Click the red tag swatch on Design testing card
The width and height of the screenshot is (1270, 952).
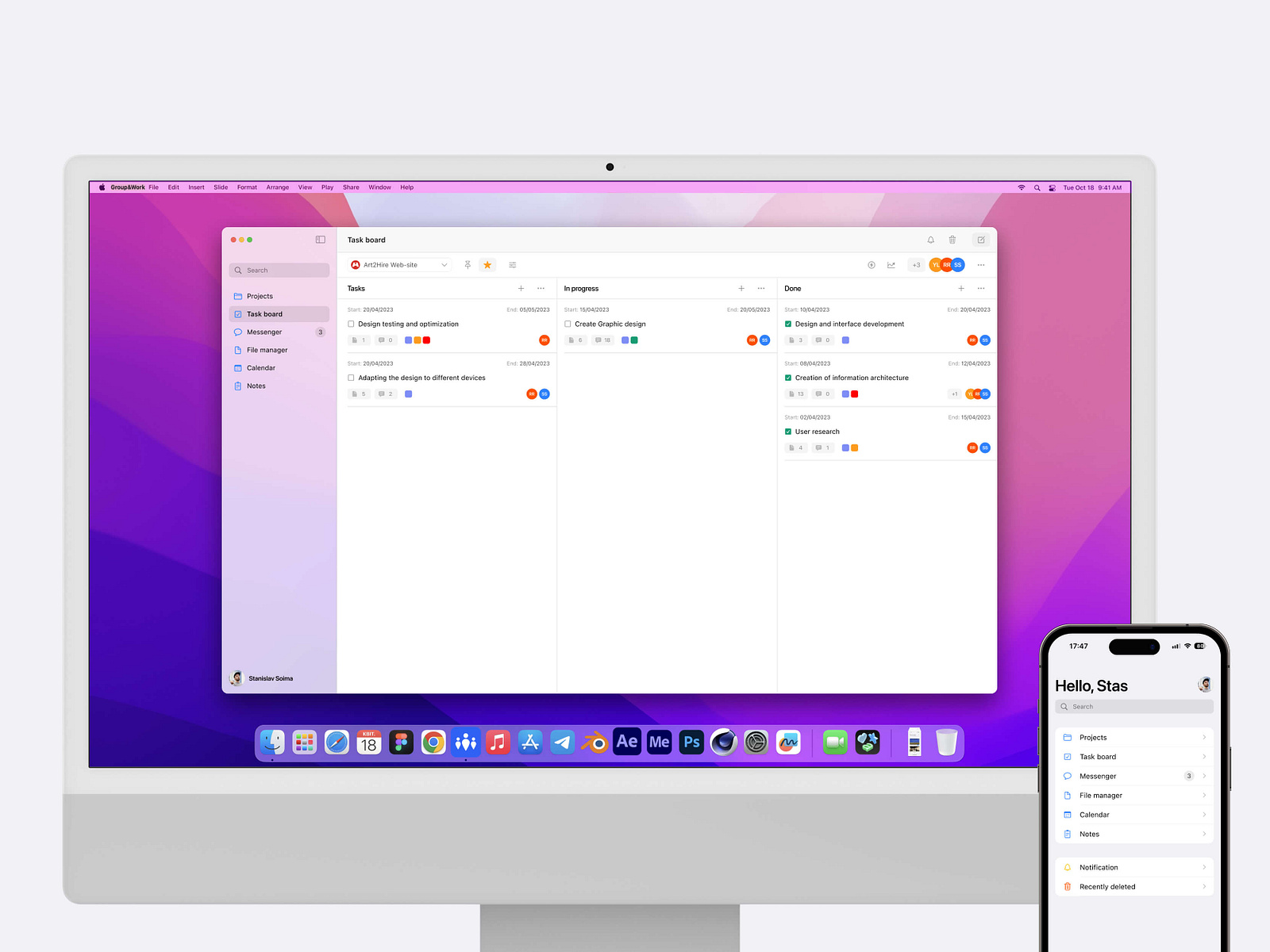[426, 340]
